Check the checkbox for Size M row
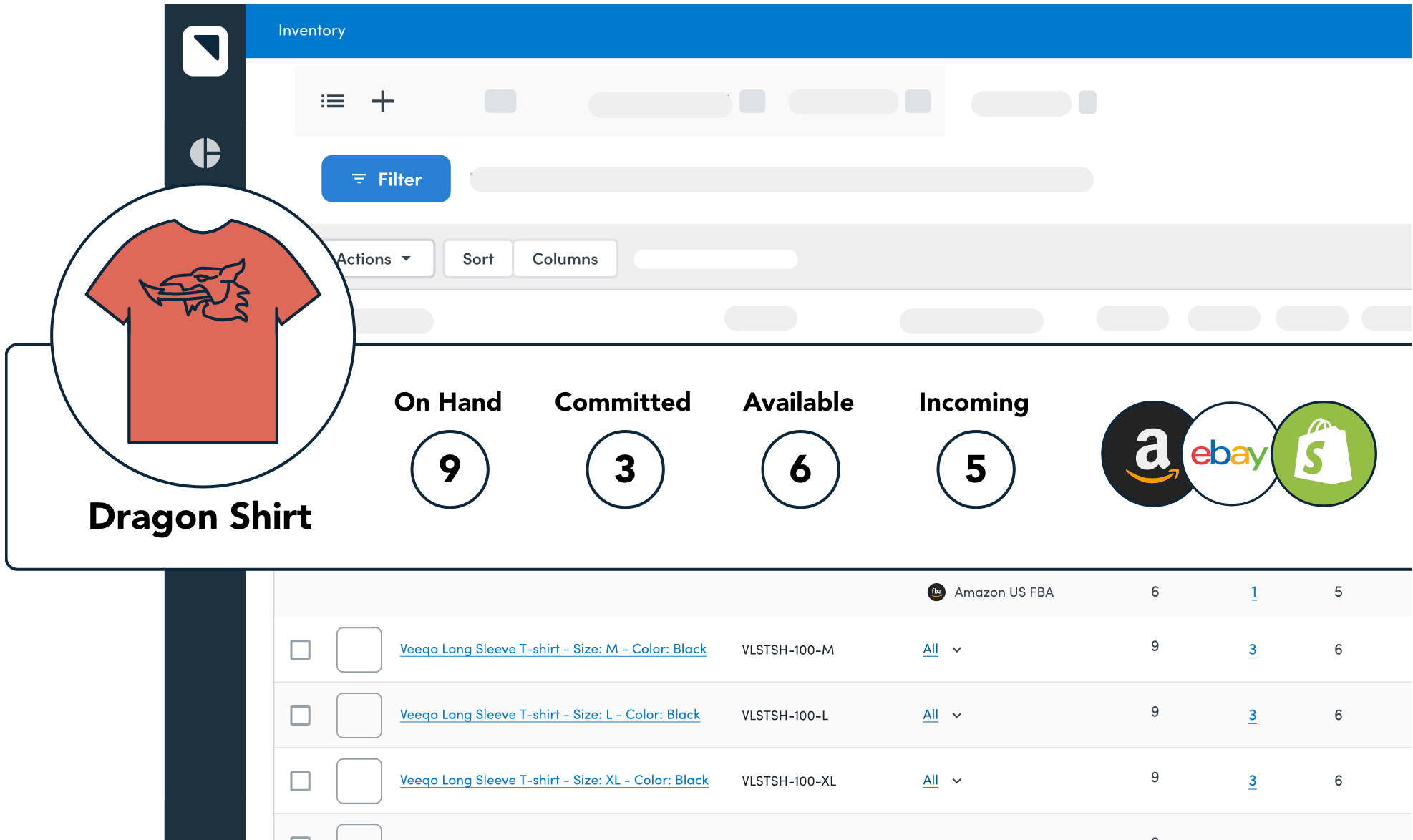 tap(300, 650)
